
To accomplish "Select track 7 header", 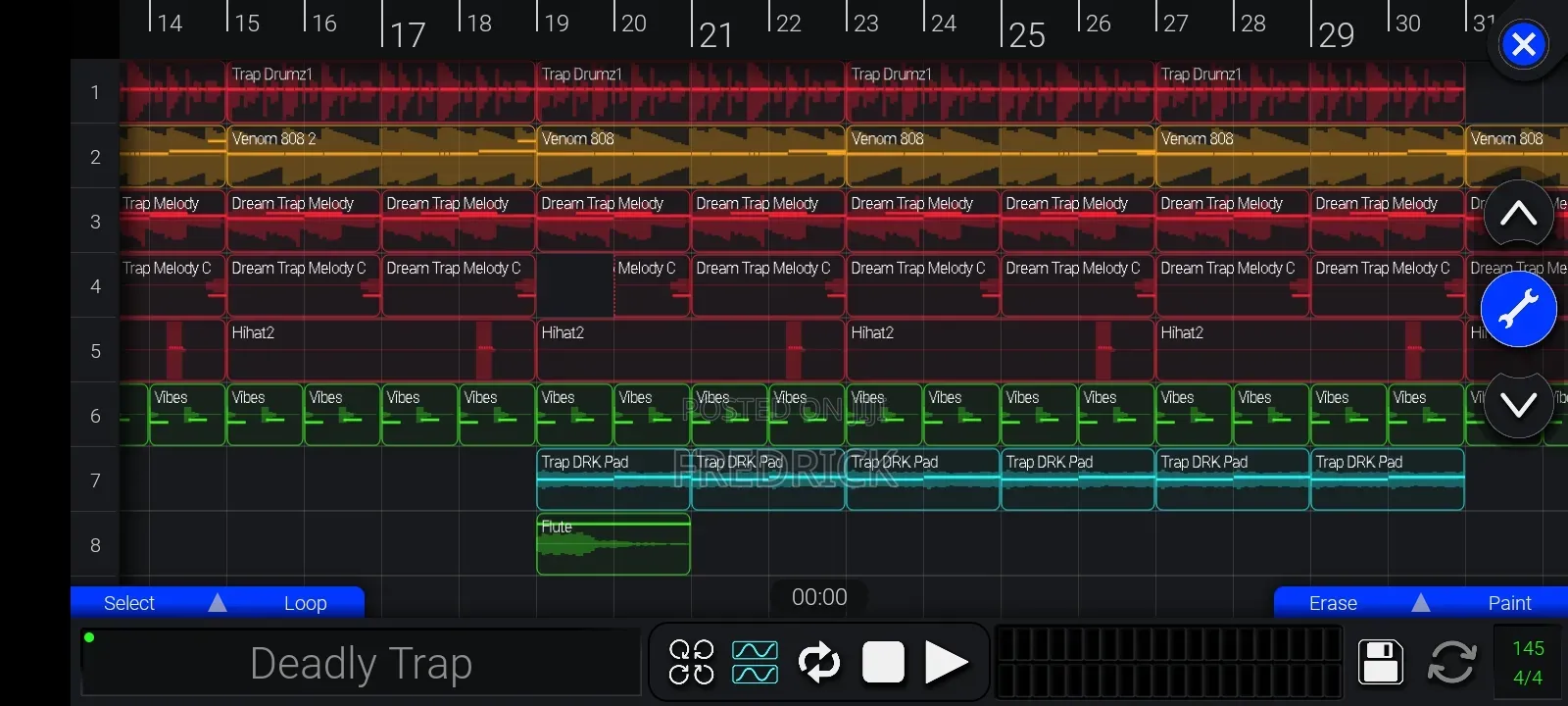I will 95,480.
